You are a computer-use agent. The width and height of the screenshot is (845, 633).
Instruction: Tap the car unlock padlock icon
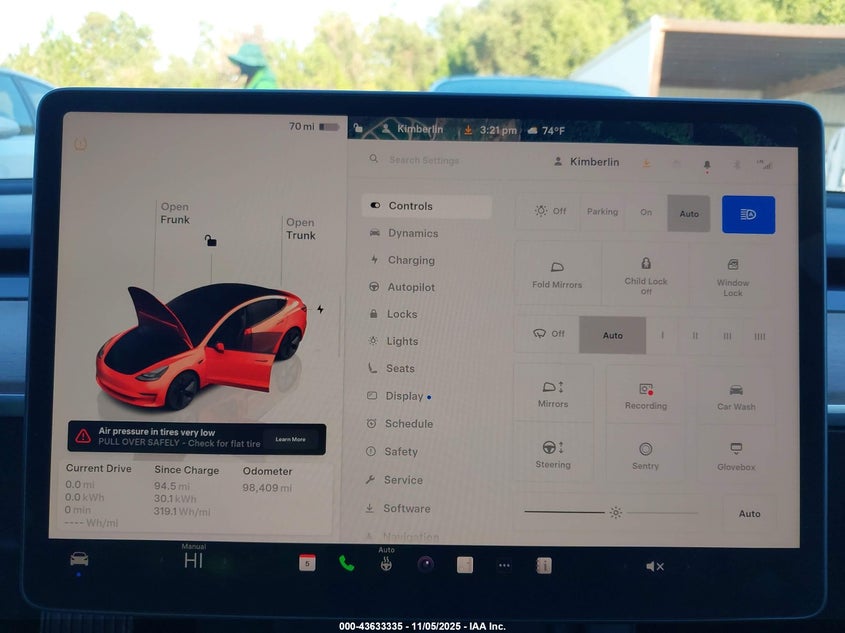click(x=210, y=240)
